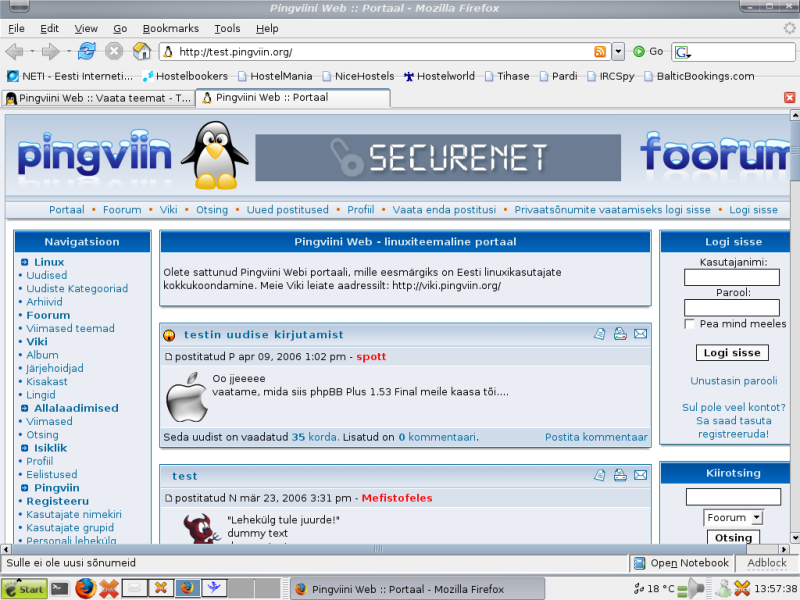Switch to 'Pingviini Web :: Vaata teemat' tab
The width and height of the screenshot is (800, 600).
tap(98, 98)
